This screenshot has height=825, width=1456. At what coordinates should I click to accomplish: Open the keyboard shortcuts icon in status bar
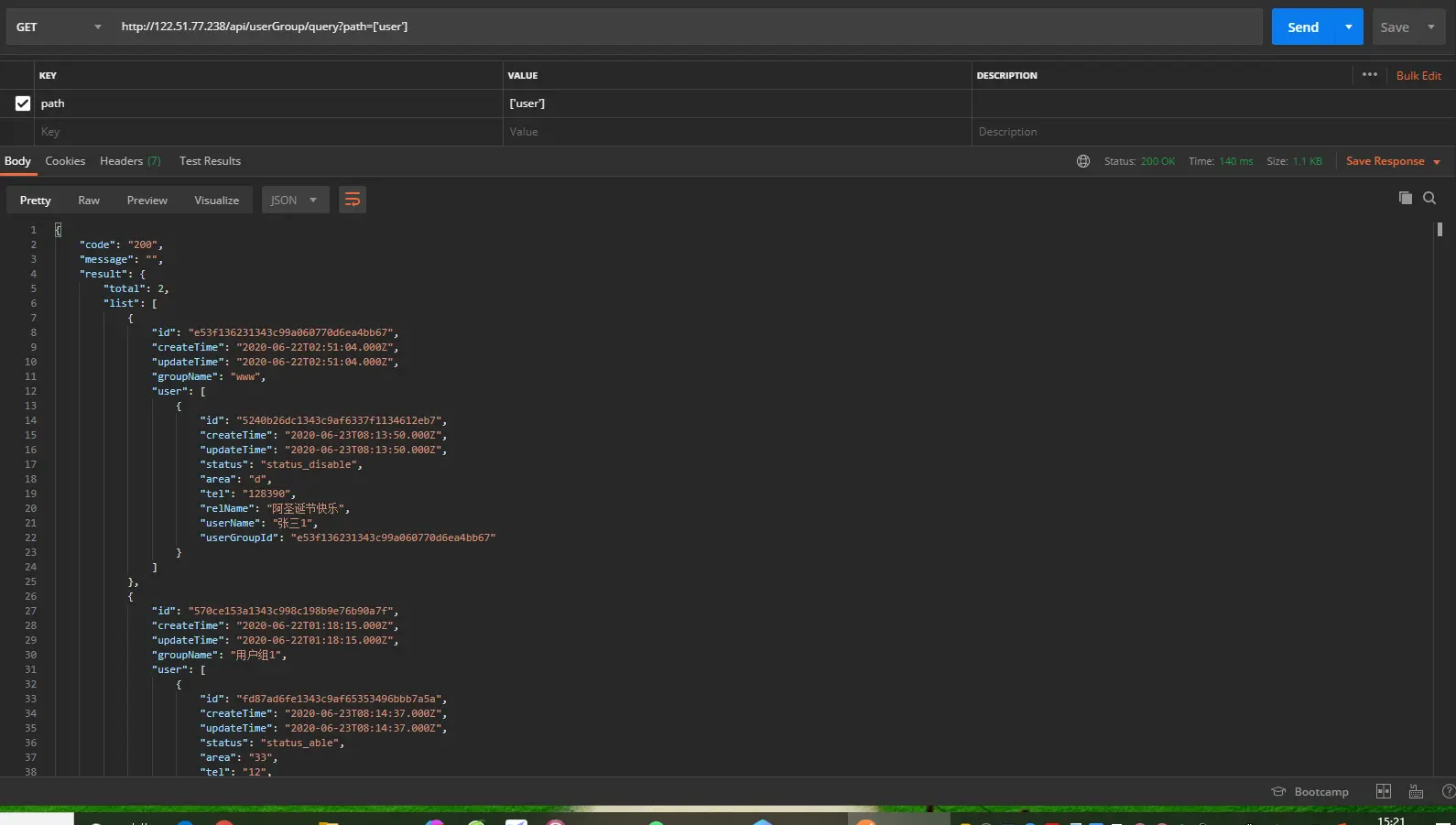(x=1416, y=791)
